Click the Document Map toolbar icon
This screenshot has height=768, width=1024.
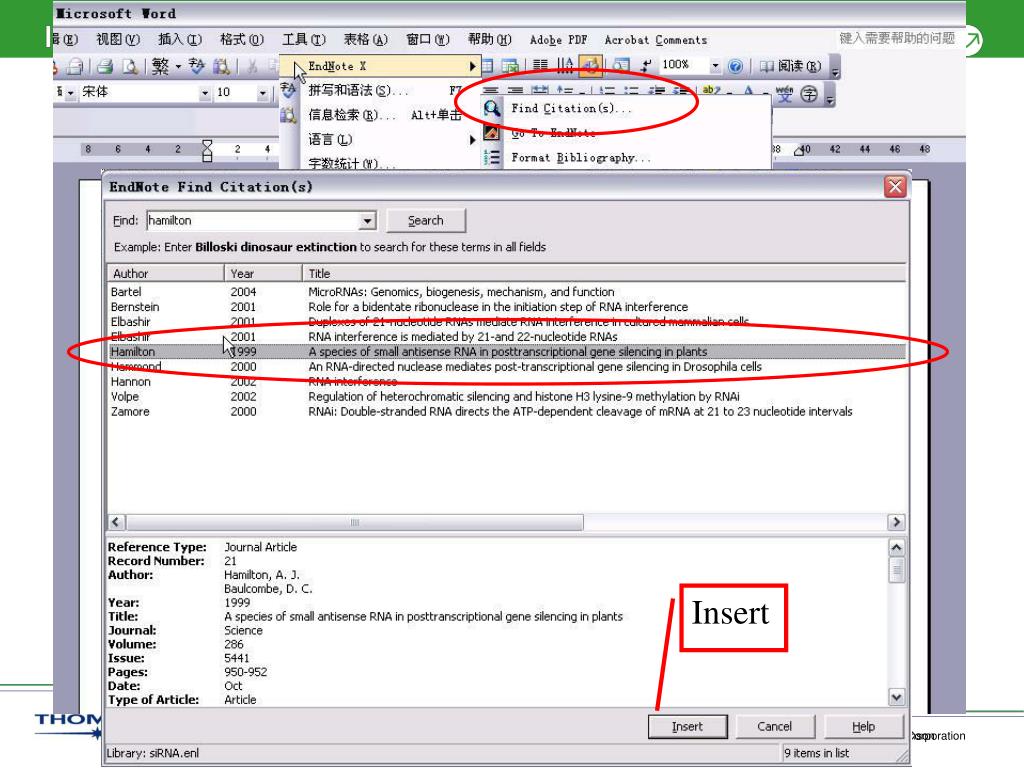pyautogui.click(x=621, y=65)
